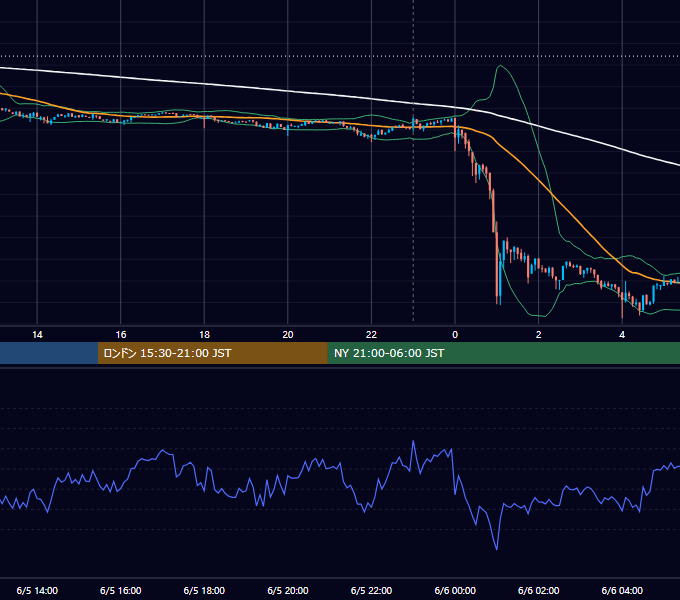
Task: Click hour label 16 on price chart axis
Action: click(x=121, y=335)
